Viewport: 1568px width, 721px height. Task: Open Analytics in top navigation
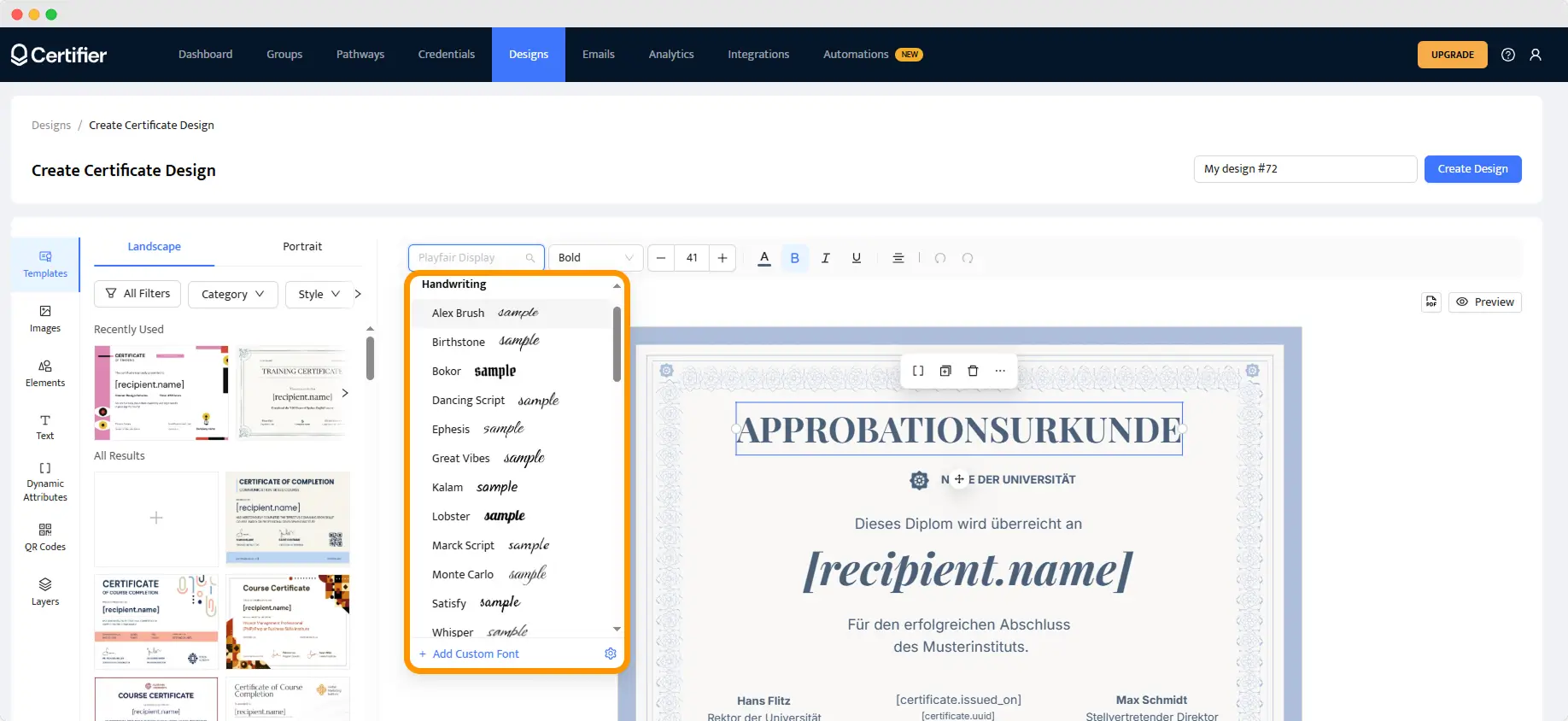pos(671,55)
